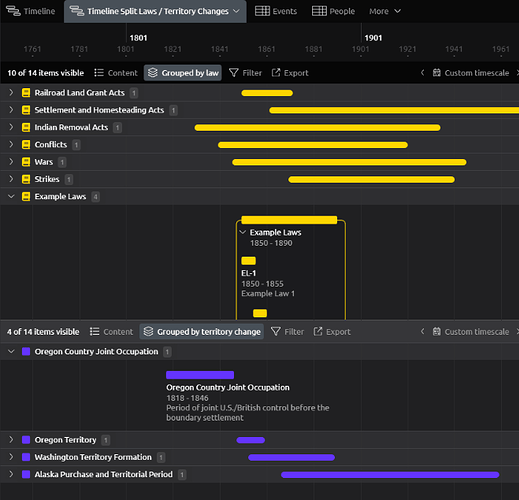
Task: Expand the Settlement and Homesteading Acts group
Action: [x=11, y=110]
